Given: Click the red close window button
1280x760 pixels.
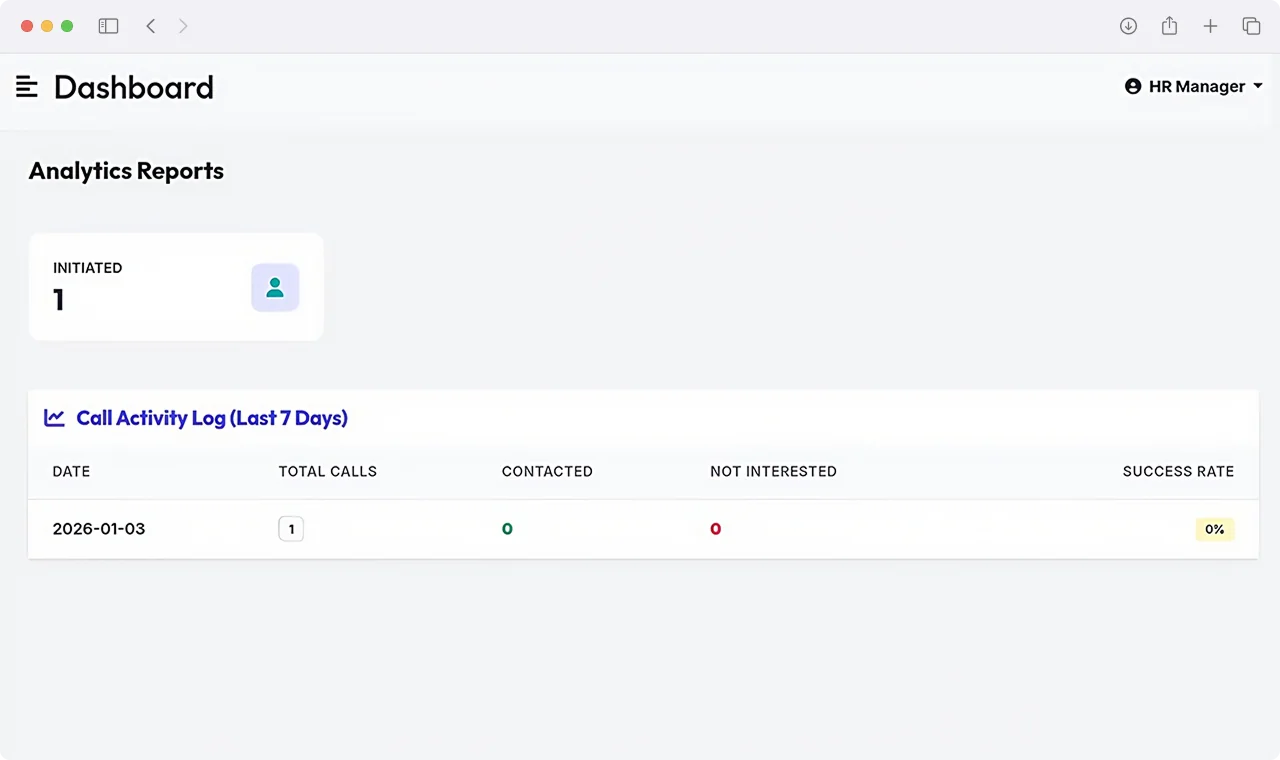Looking at the screenshot, I should point(27,26).
